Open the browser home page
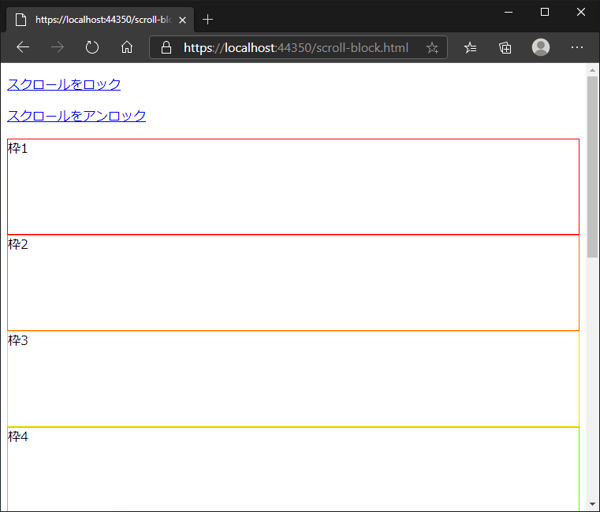This screenshot has height=512, width=600. (127, 47)
